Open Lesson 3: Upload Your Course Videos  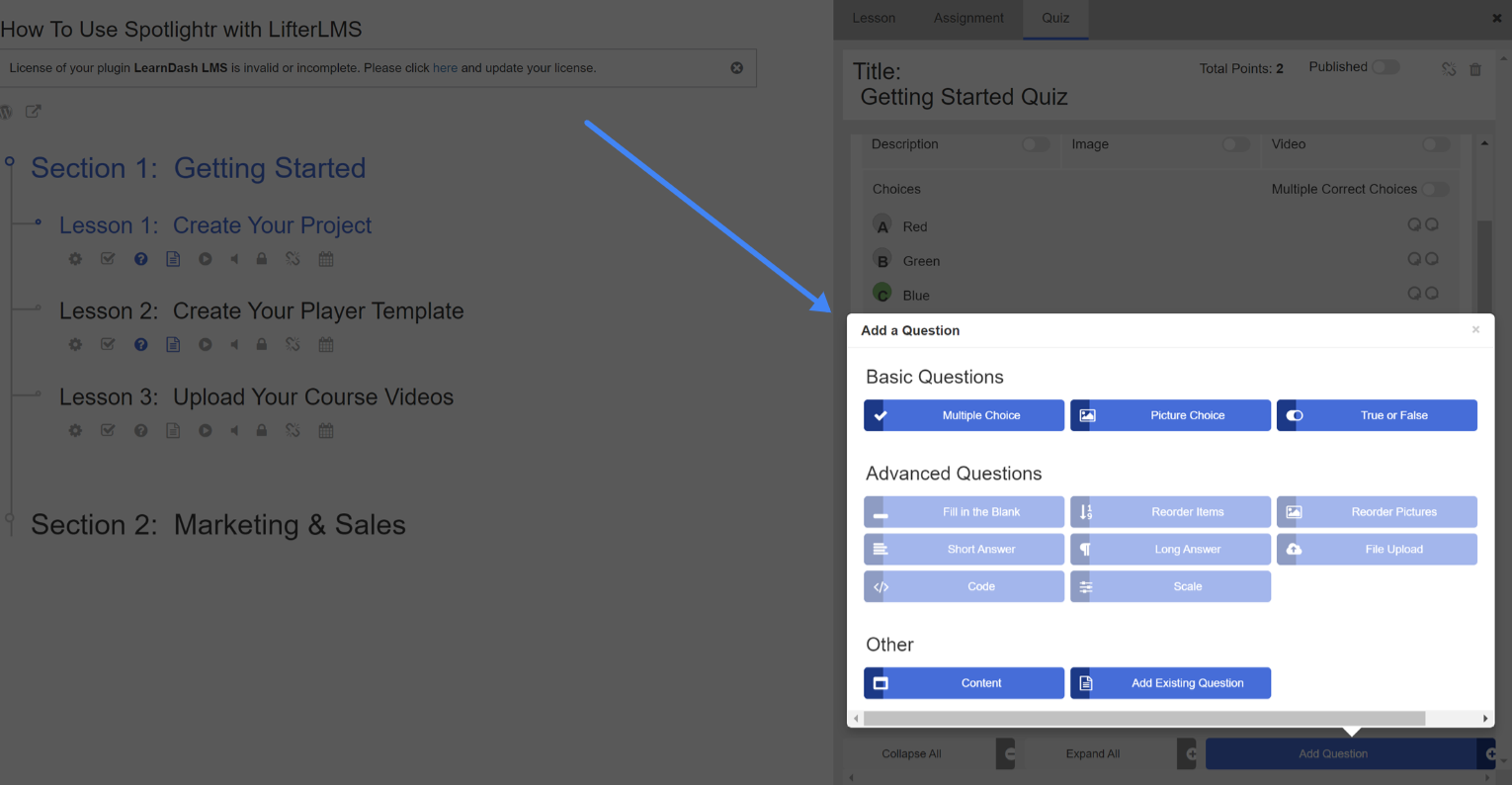pos(256,396)
